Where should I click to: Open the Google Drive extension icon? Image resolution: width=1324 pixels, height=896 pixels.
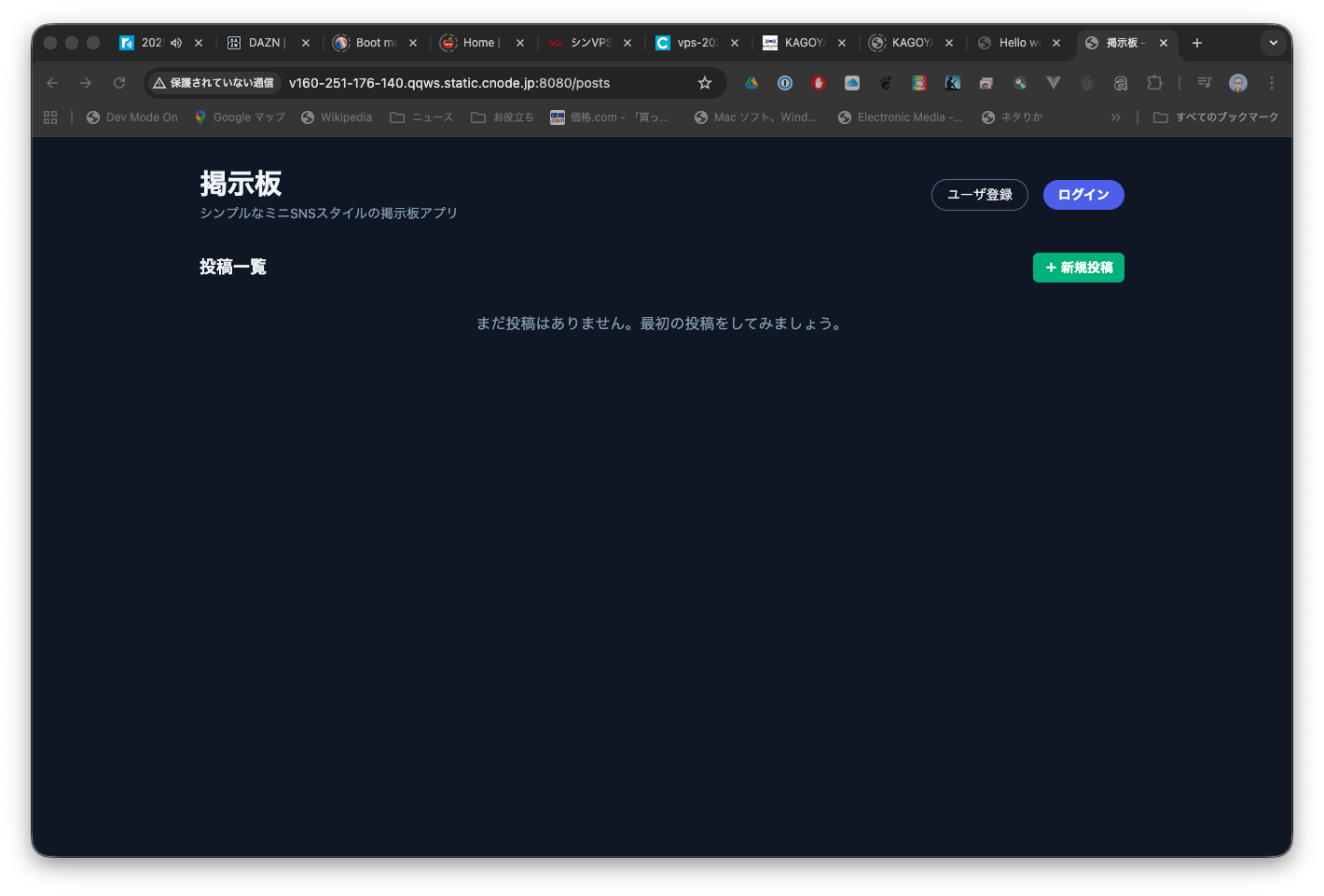(x=752, y=83)
